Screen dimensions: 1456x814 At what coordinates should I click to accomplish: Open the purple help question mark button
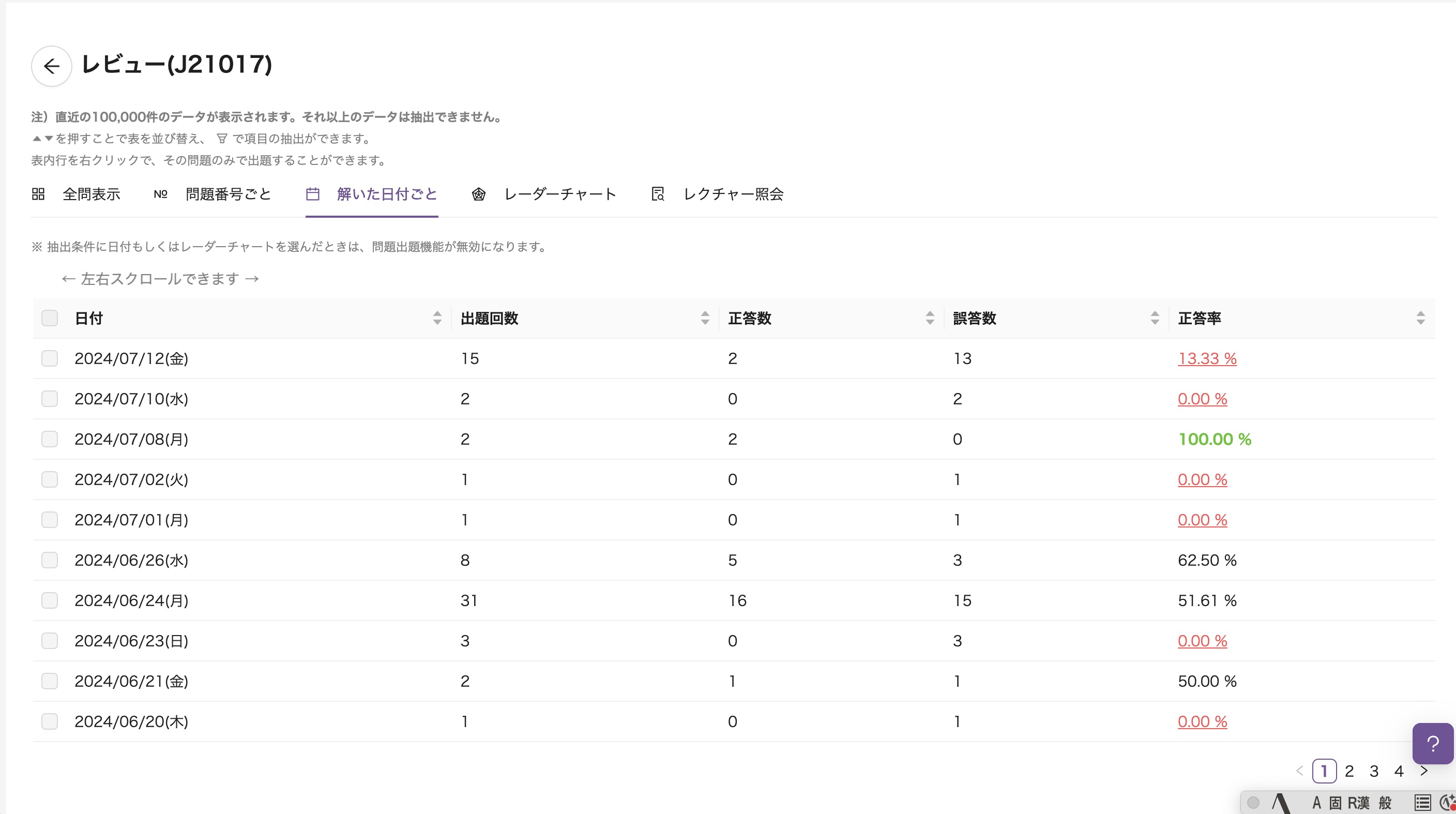[x=1432, y=743]
